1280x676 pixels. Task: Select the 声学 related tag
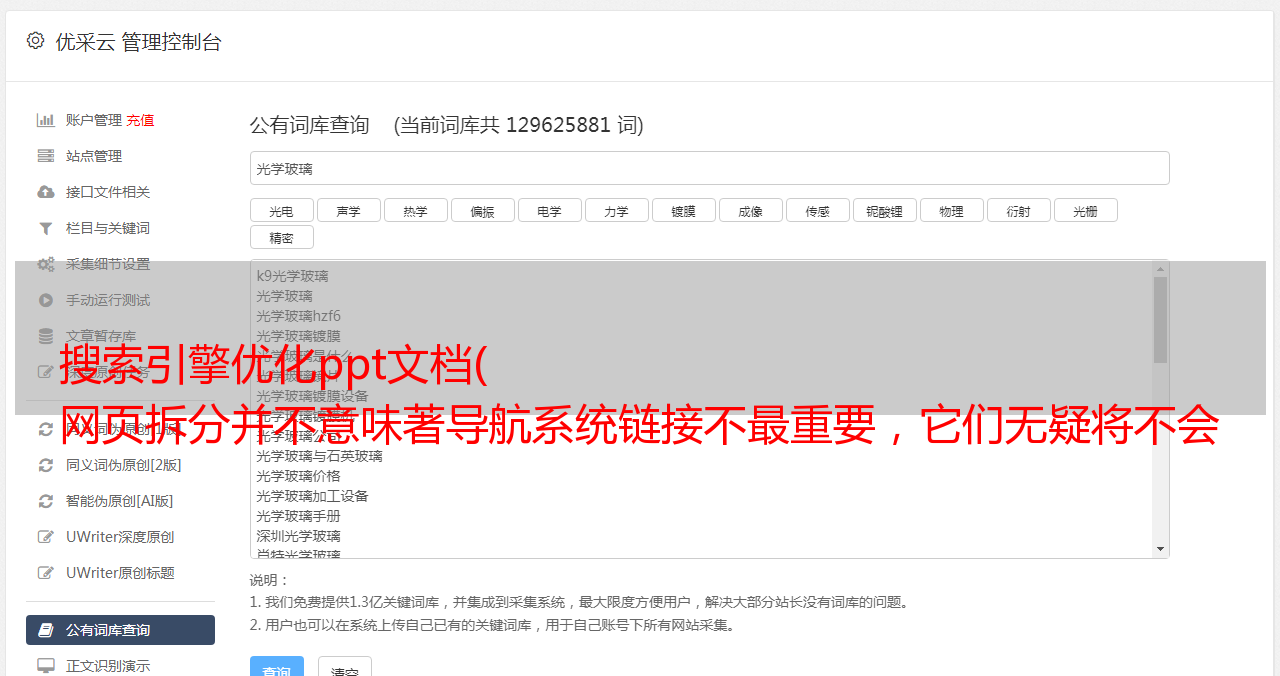point(348,210)
